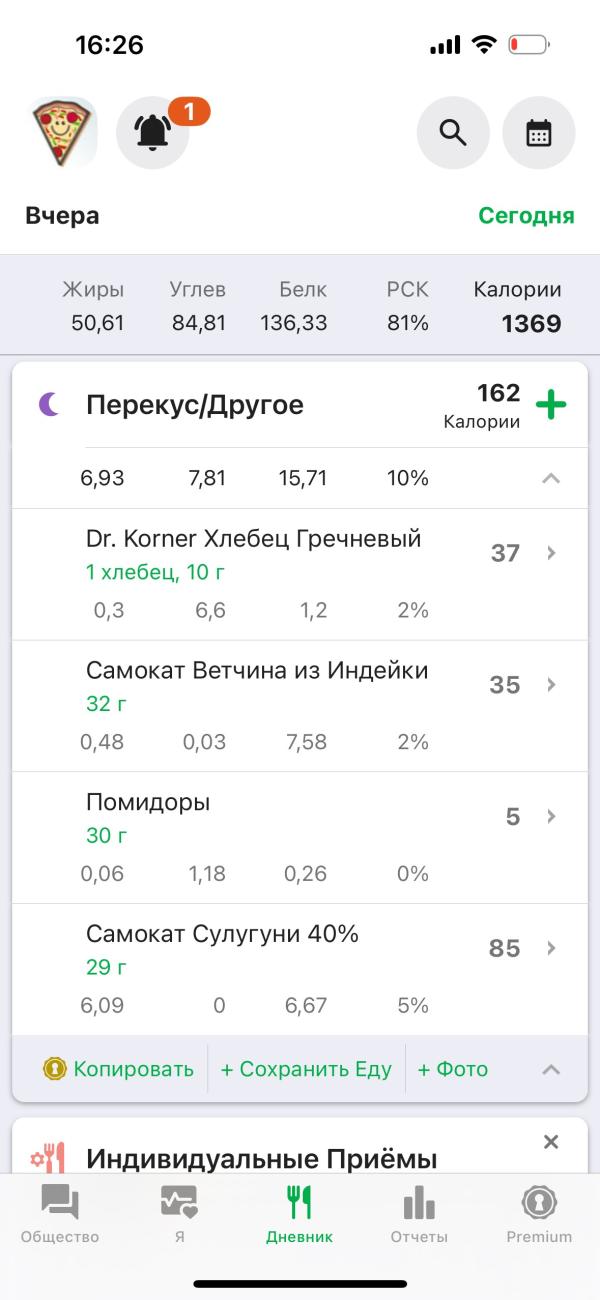The height and width of the screenshot is (1300, 600).
Task: Open the Помидоры food entry
Action: coord(300,838)
